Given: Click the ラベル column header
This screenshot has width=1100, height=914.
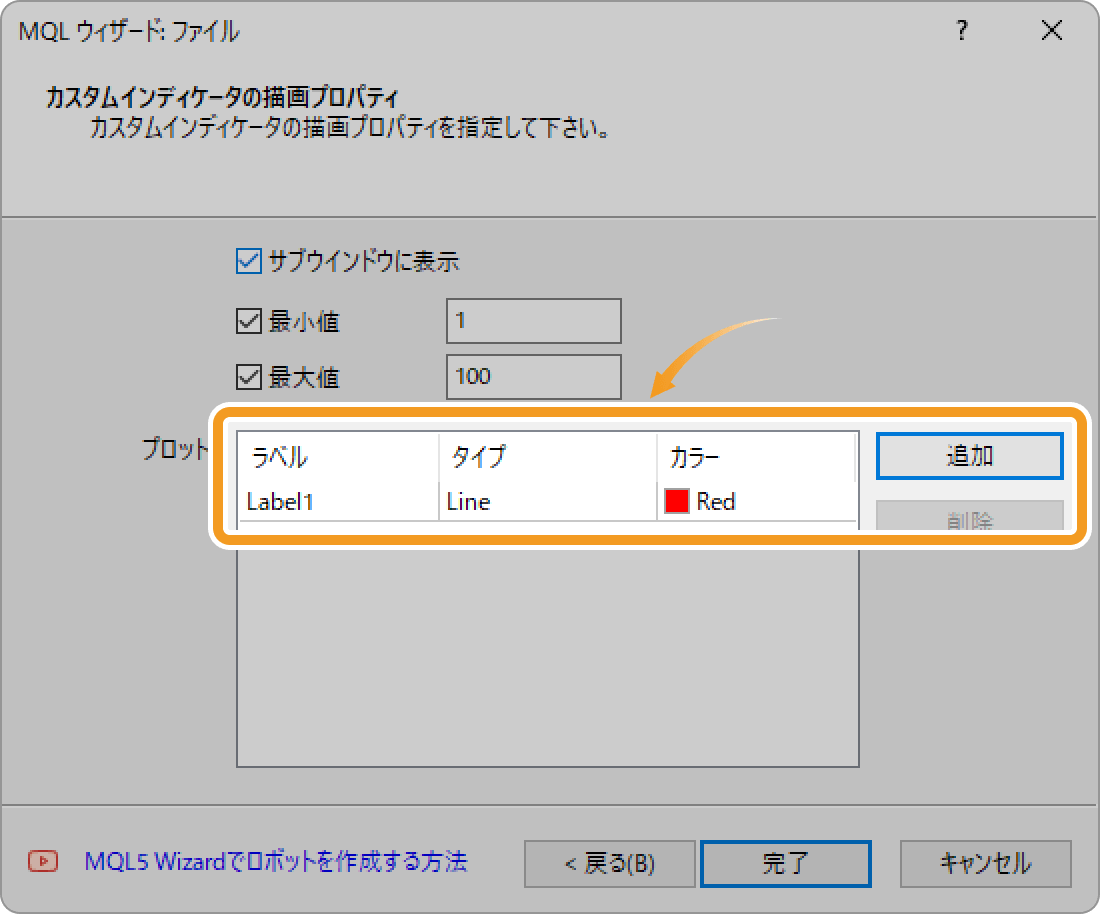Looking at the screenshot, I should coord(338,457).
